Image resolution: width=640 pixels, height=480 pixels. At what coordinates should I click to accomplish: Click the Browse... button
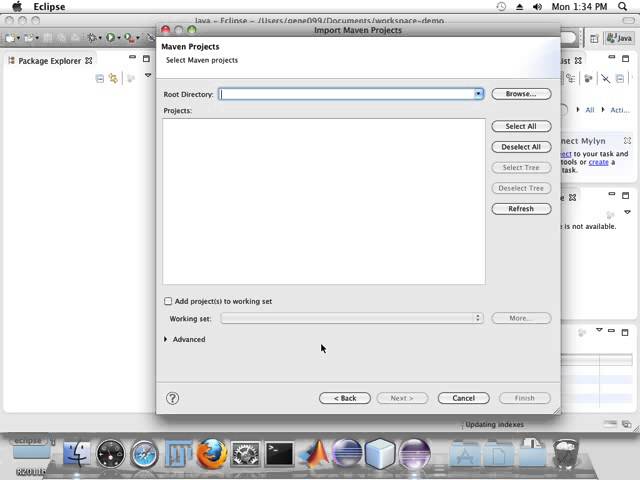(x=521, y=94)
